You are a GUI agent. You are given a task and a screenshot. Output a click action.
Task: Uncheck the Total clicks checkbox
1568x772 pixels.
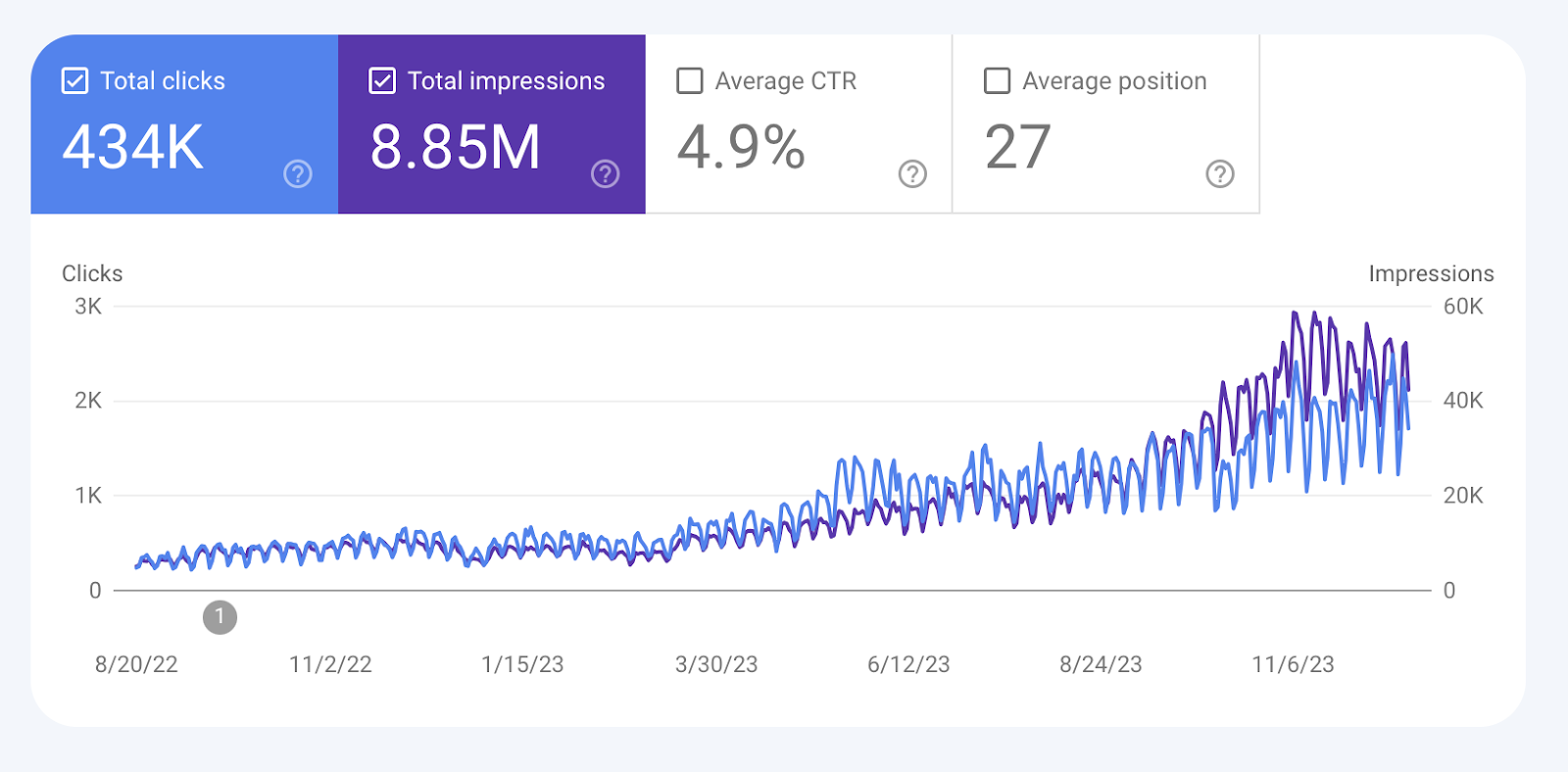[x=75, y=80]
